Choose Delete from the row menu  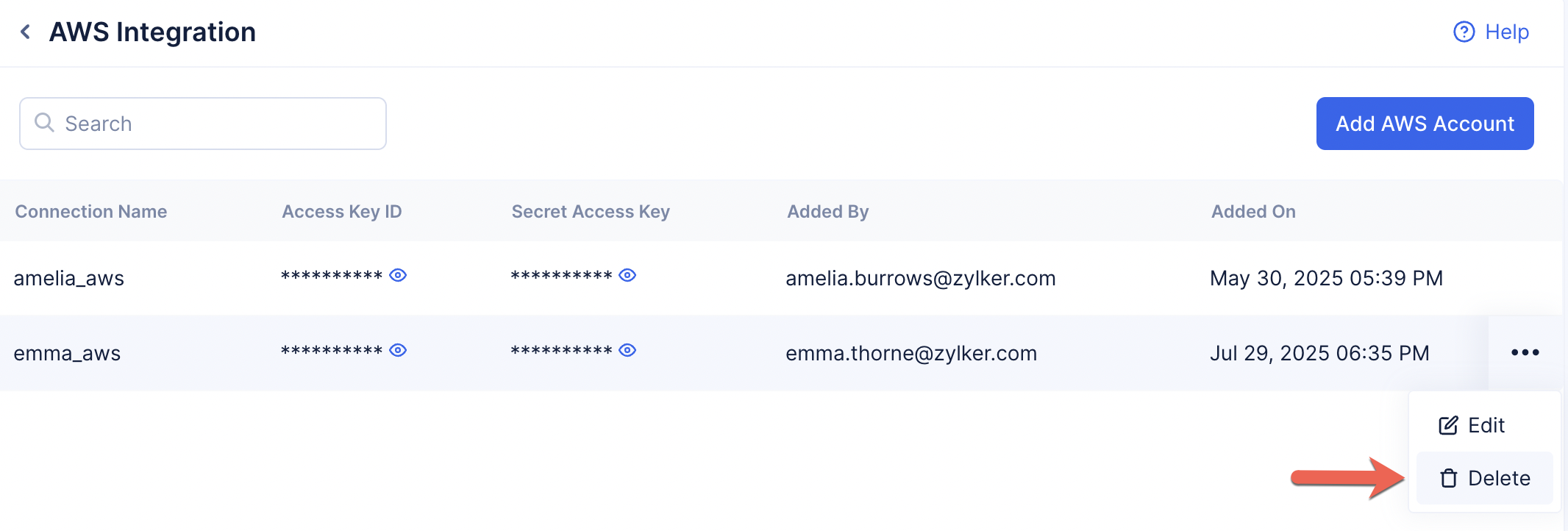point(1497,478)
